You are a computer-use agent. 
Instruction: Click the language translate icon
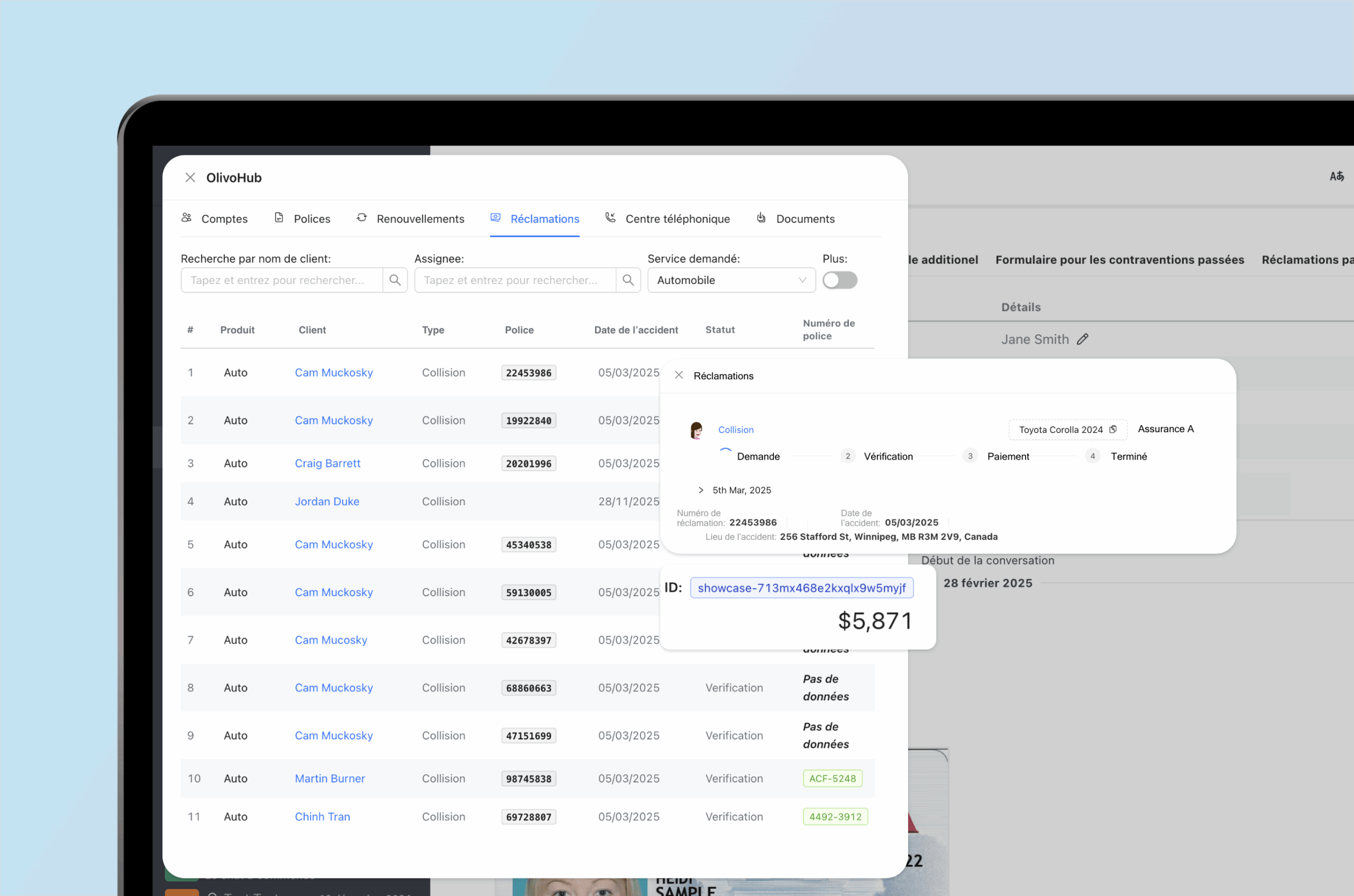[x=1337, y=177]
